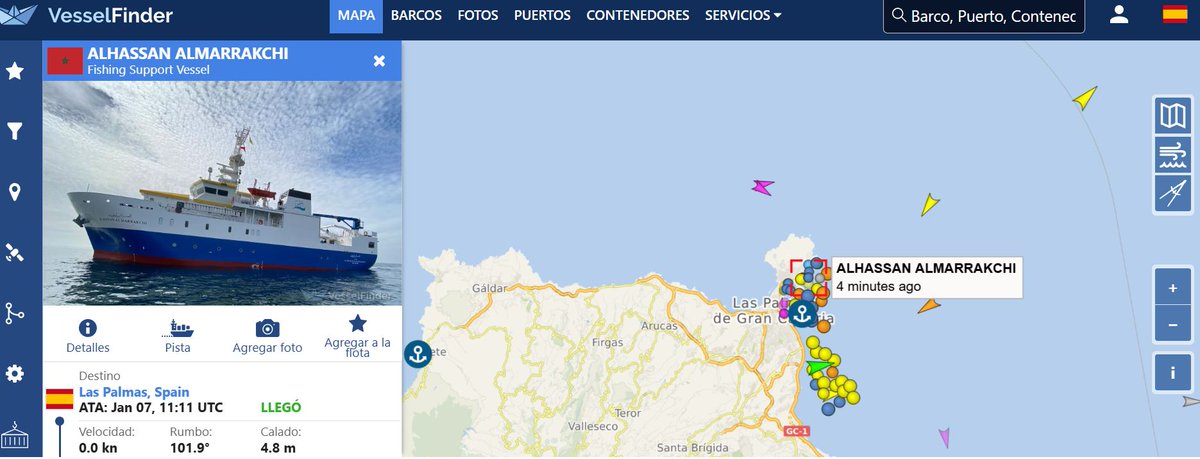Open the map filter funnel icon
Screen dimensions: 1200x459
point(15,131)
